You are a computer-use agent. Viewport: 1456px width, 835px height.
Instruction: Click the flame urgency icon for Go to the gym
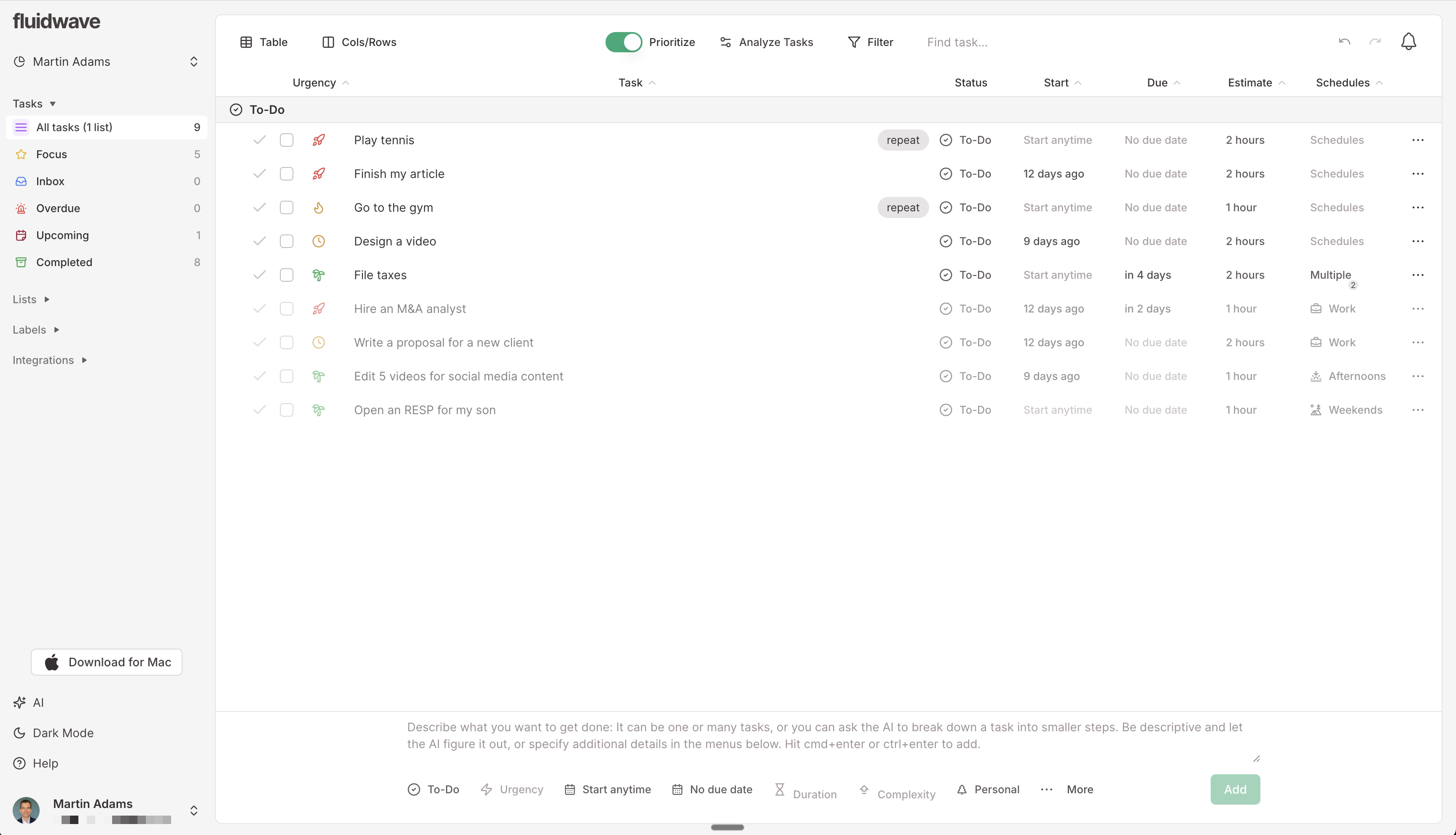319,207
